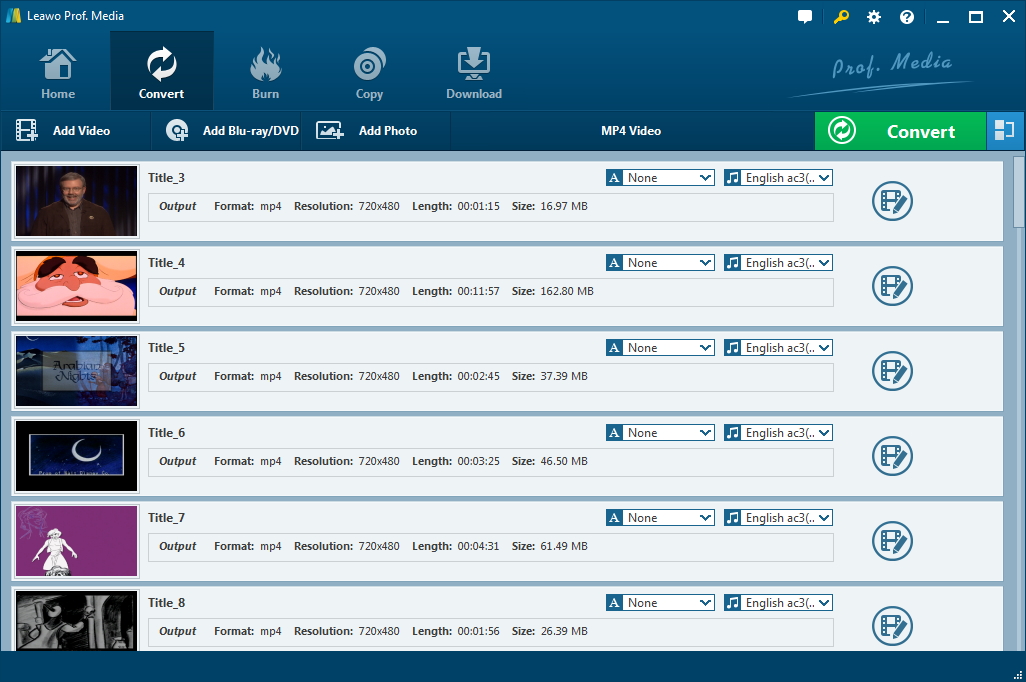The image size is (1026, 682).
Task: Edit Title_8 video with edit icon
Action: (893, 626)
